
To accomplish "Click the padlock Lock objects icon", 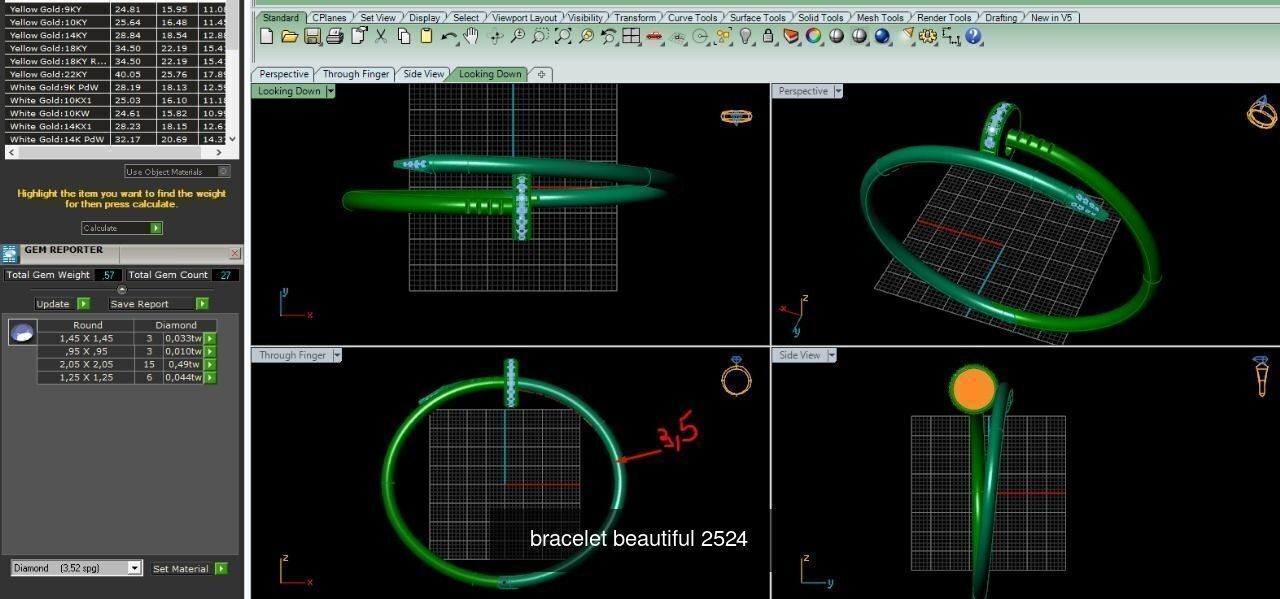I will (768, 36).
